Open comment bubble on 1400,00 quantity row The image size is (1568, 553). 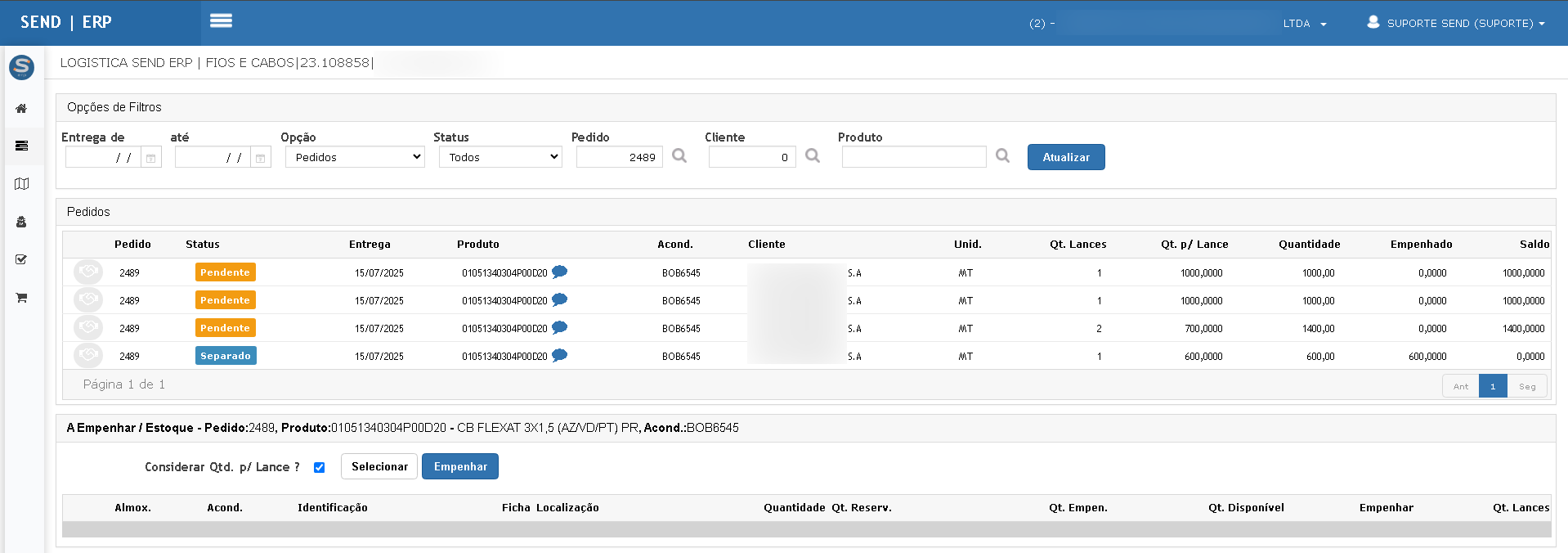[x=559, y=327]
